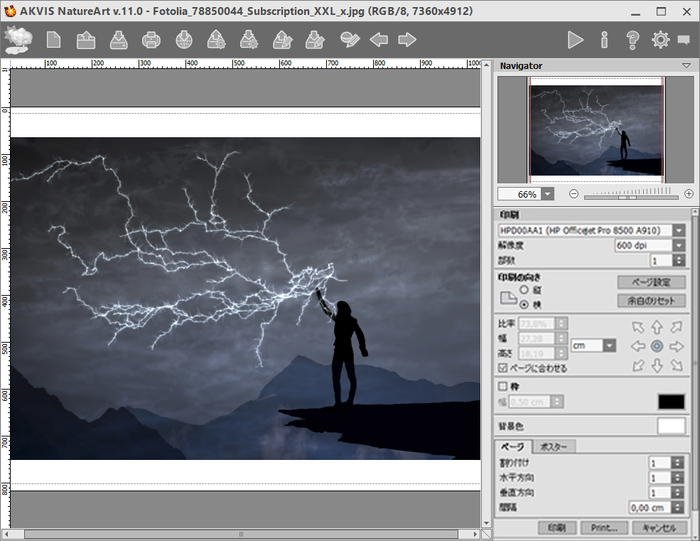Image resolution: width=700 pixels, height=541 pixels.
Task: Align print to left with left arrow
Action: [638, 346]
